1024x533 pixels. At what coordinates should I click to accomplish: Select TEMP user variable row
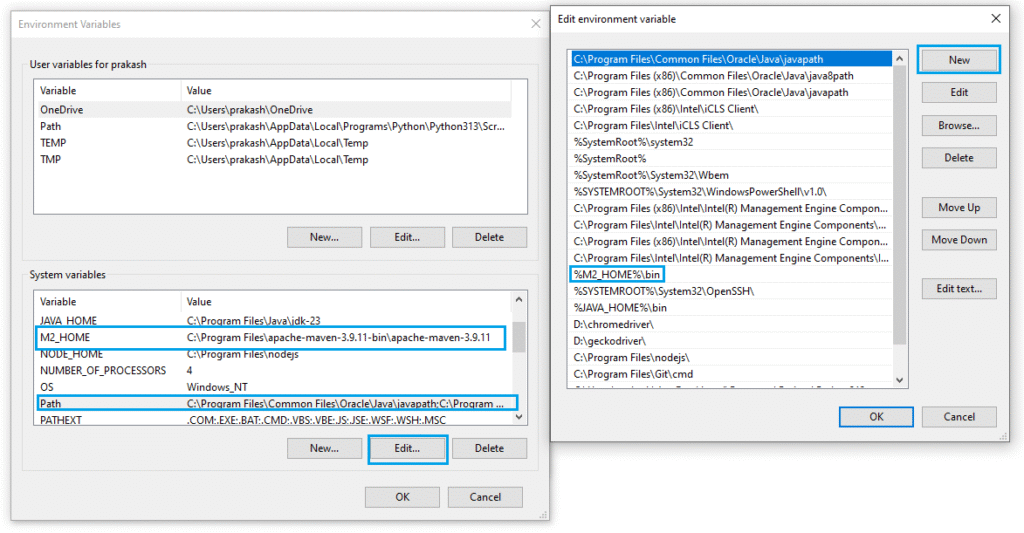pyautogui.click(x=274, y=142)
